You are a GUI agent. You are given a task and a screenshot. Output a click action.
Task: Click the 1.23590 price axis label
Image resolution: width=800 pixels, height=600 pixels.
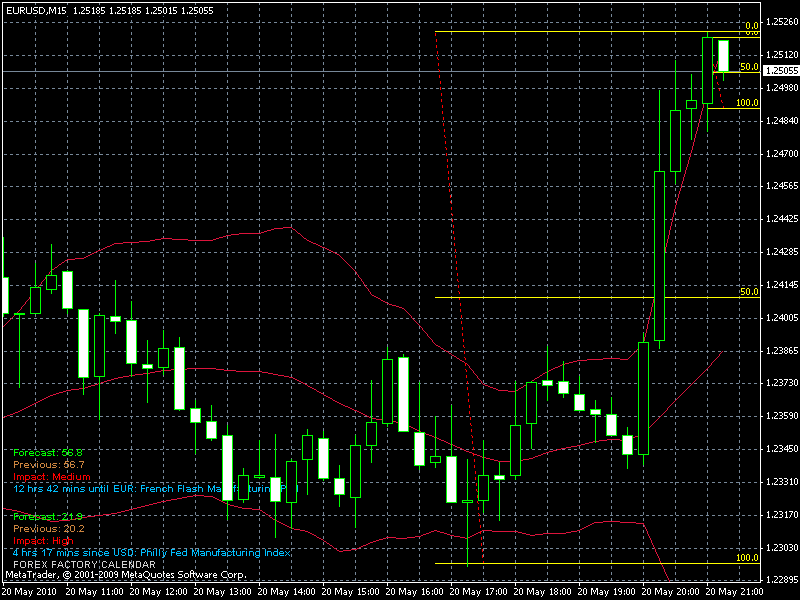782,416
